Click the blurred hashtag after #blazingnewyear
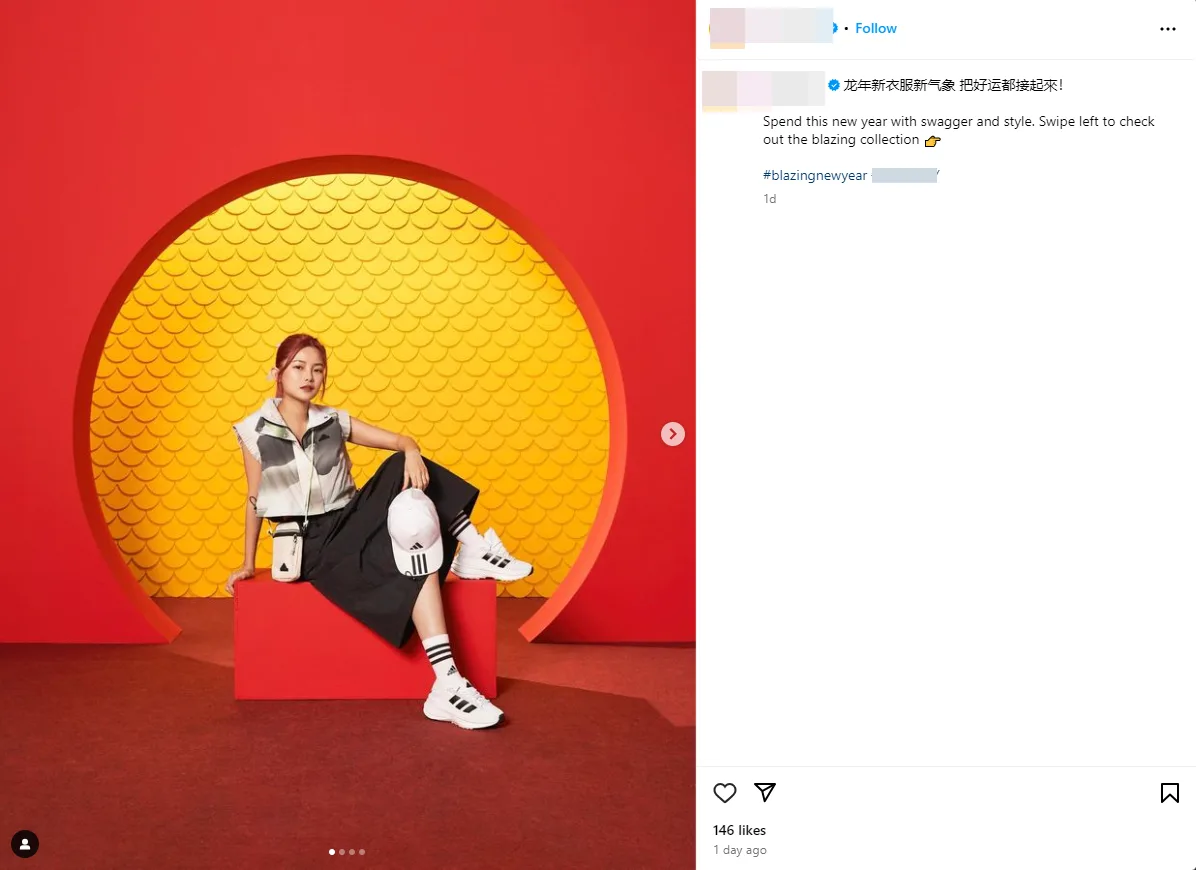 coord(905,175)
